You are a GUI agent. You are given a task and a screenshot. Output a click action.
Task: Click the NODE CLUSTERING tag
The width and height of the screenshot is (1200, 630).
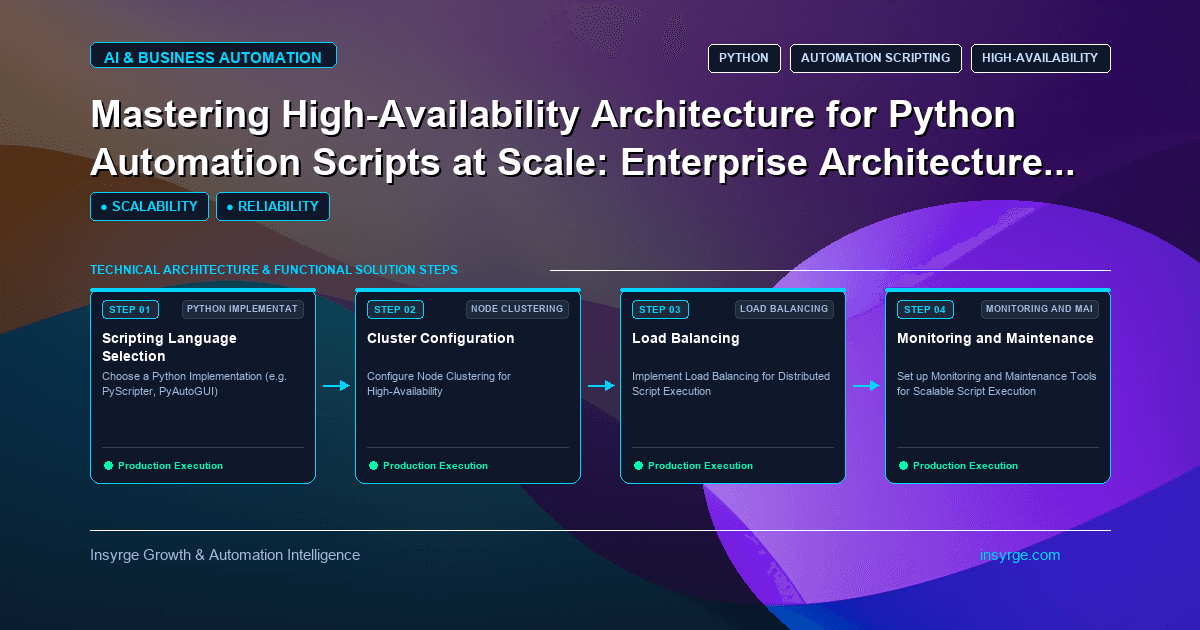[x=518, y=309]
